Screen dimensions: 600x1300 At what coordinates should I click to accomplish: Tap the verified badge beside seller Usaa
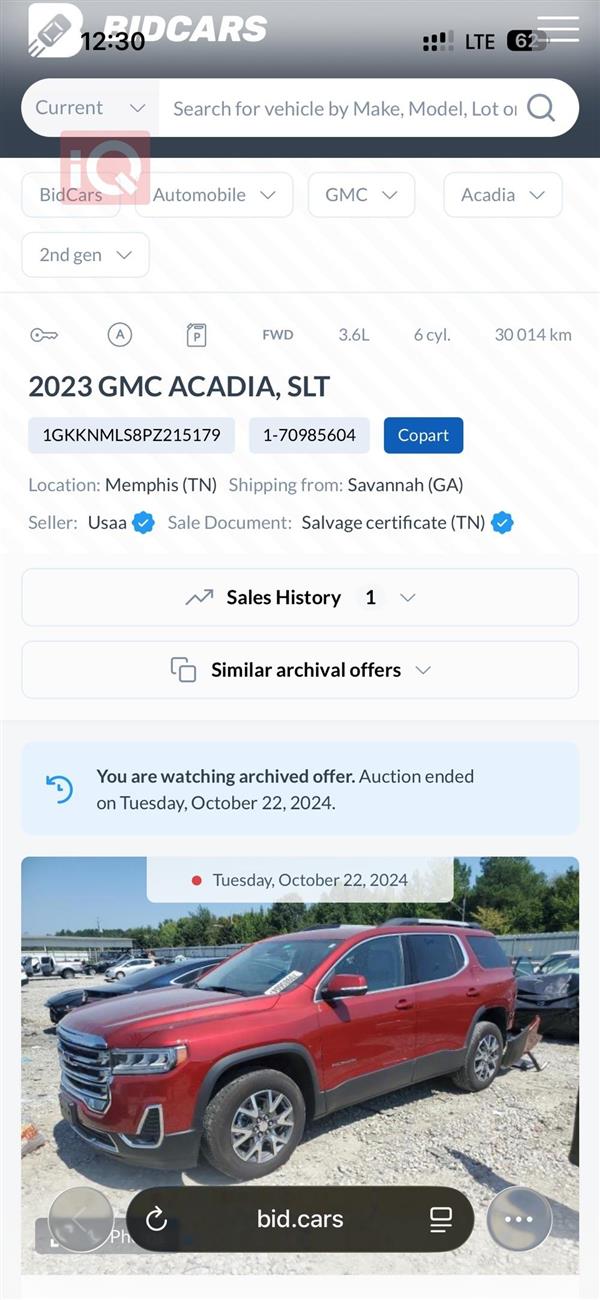pos(144,522)
